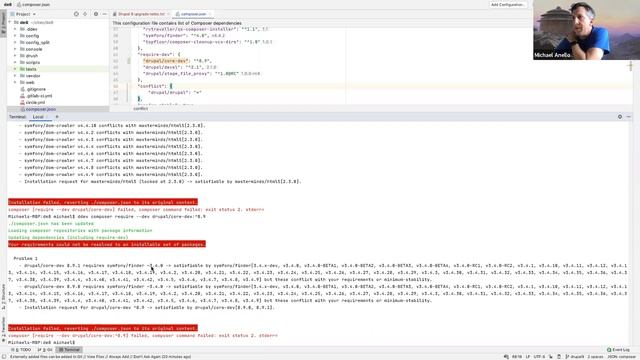The image size is (640, 360).
Task: Select the .gitignore file
Action: [x=36, y=89]
